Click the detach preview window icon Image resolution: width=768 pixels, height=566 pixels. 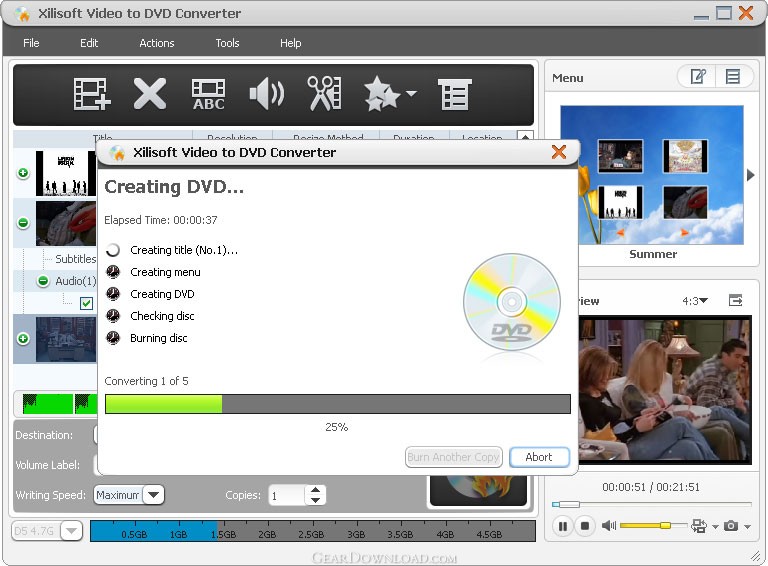pyautogui.click(x=735, y=300)
